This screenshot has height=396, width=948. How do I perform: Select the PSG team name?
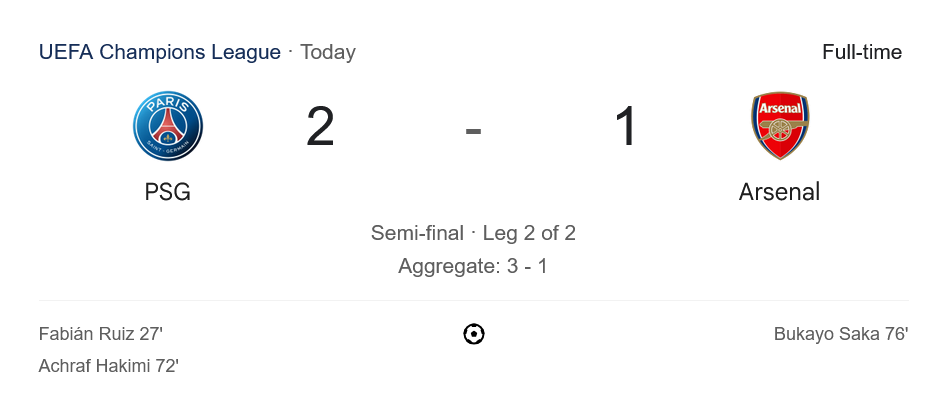click(x=167, y=192)
